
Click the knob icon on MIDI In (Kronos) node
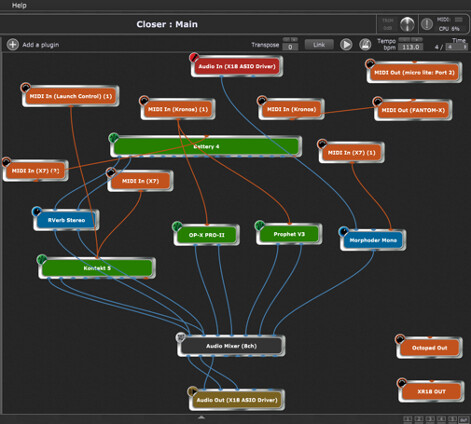262,100
